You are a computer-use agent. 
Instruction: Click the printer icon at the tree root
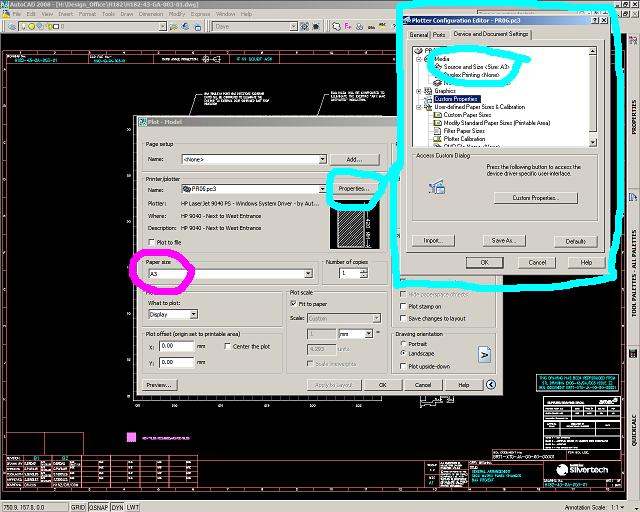coord(418,51)
